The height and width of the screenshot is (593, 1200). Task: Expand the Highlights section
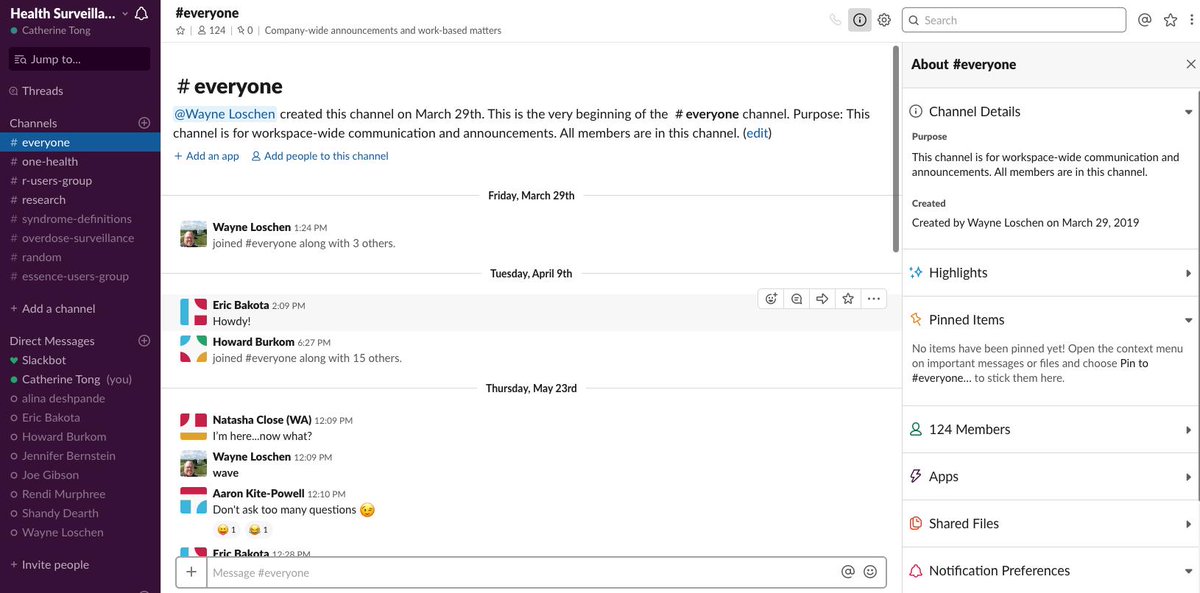pyautogui.click(x=1188, y=273)
